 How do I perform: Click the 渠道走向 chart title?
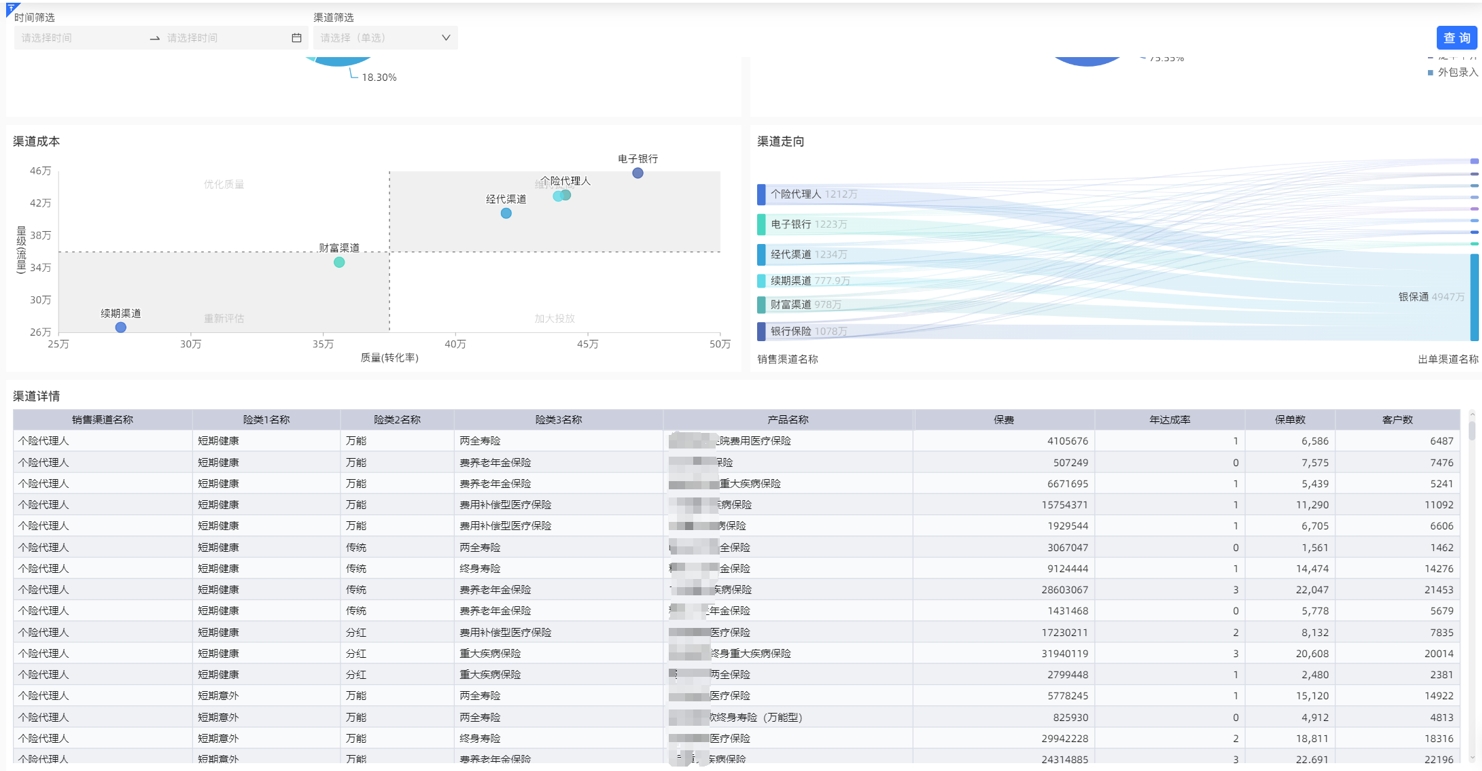click(x=781, y=141)
